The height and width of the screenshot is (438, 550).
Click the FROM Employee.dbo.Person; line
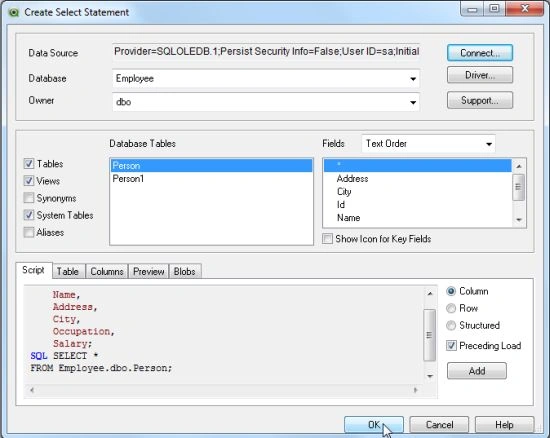101,368
